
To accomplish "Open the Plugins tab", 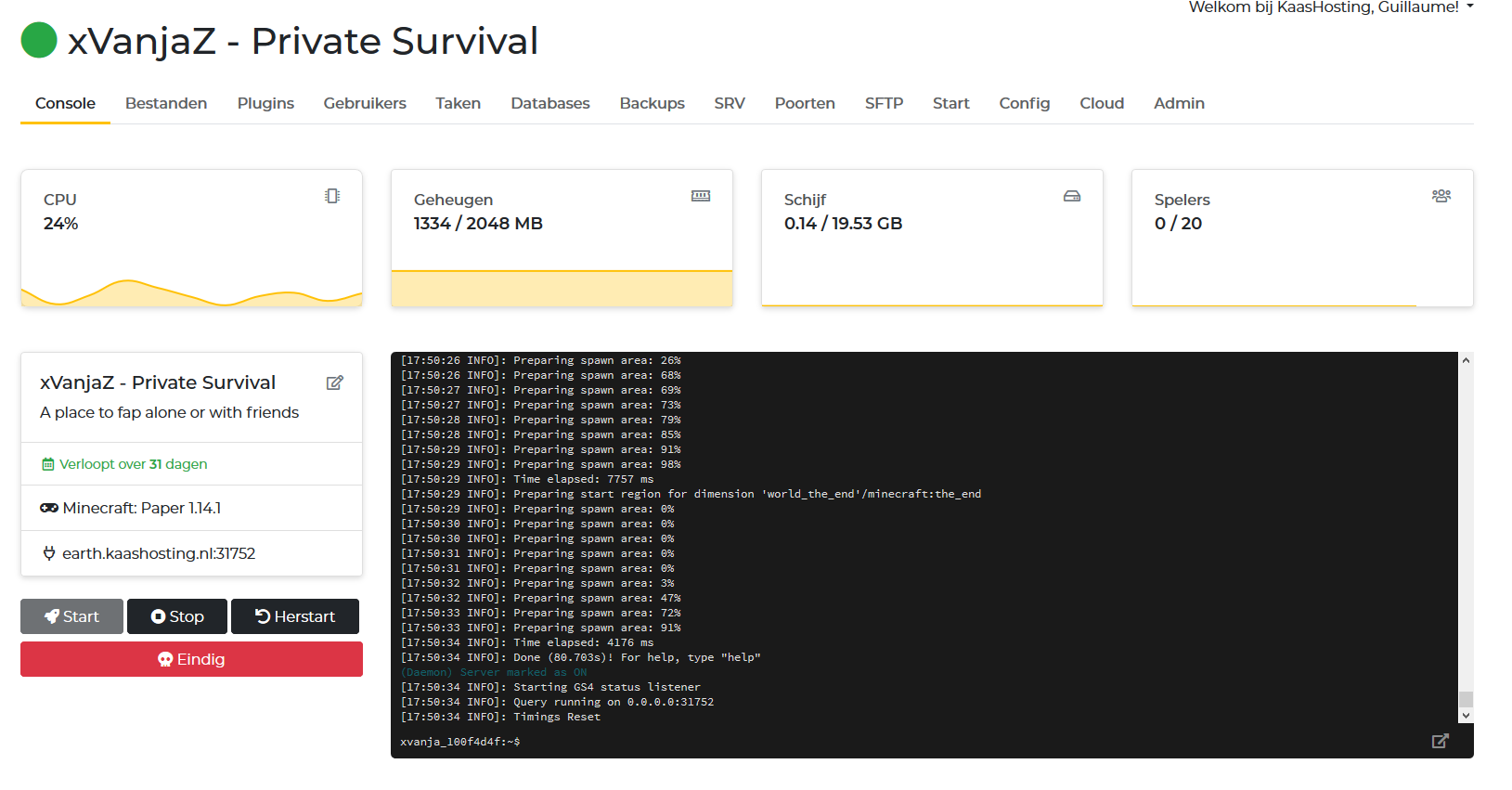I will (265, 103).
